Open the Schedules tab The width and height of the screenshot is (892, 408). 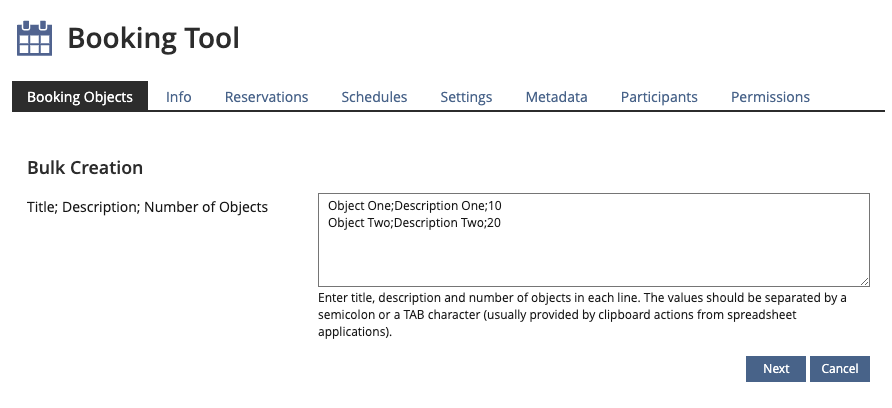pos(374,97)
